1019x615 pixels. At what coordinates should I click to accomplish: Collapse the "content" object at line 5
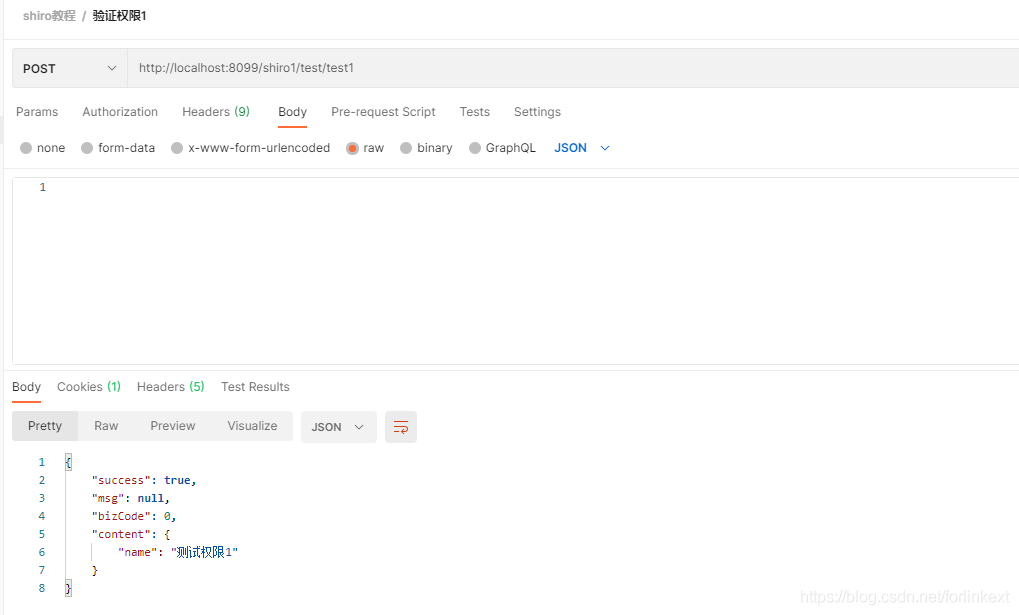click(167, 534)
